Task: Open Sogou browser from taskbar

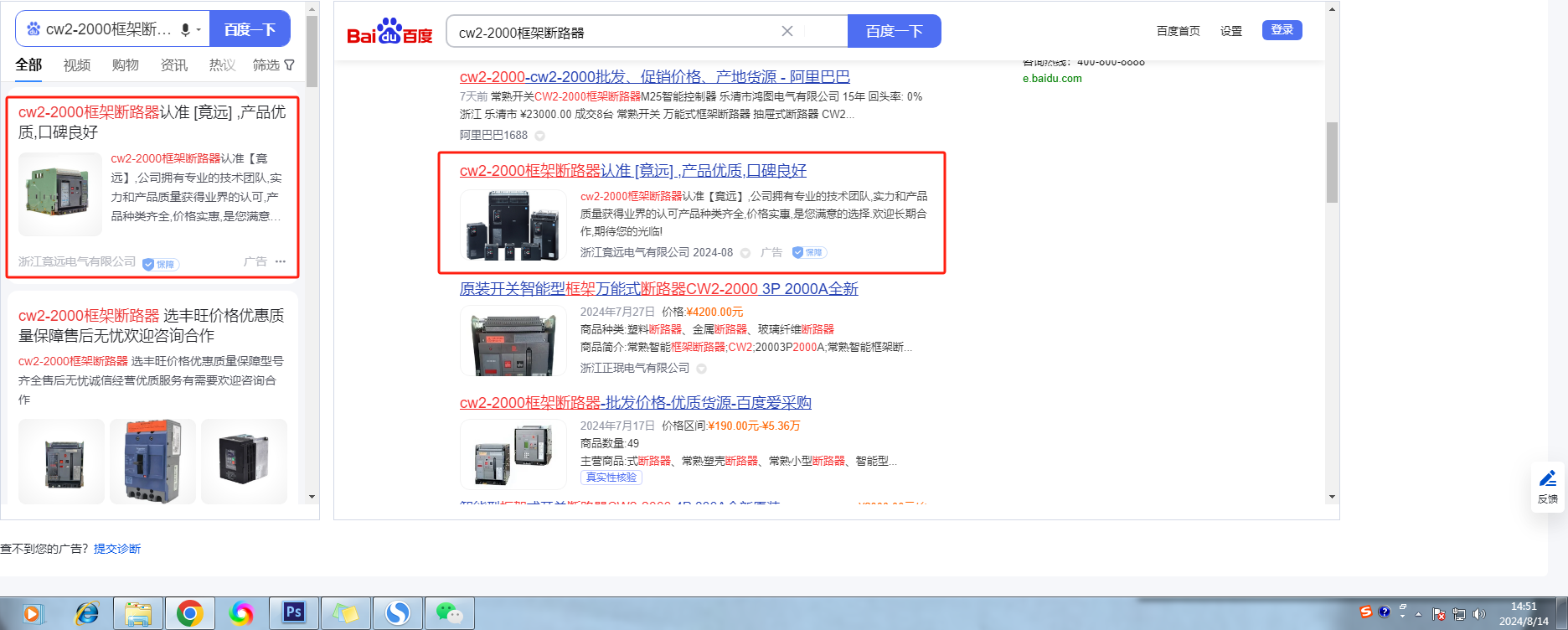Action: click(x=398, y=614)
